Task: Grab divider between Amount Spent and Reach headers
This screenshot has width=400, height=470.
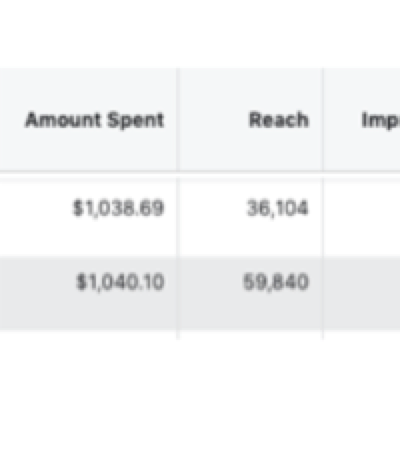Action: tap(178, 119)
